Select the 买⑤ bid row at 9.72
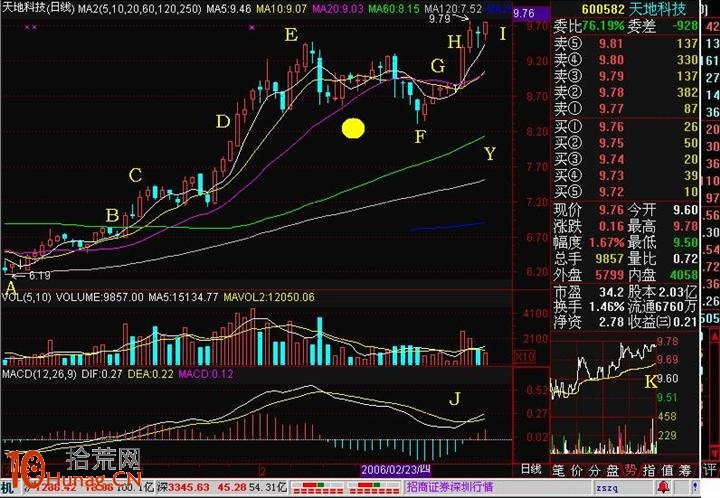Image resolution: width=720 pixels, height=498 pixels. [x=625, y=192]
